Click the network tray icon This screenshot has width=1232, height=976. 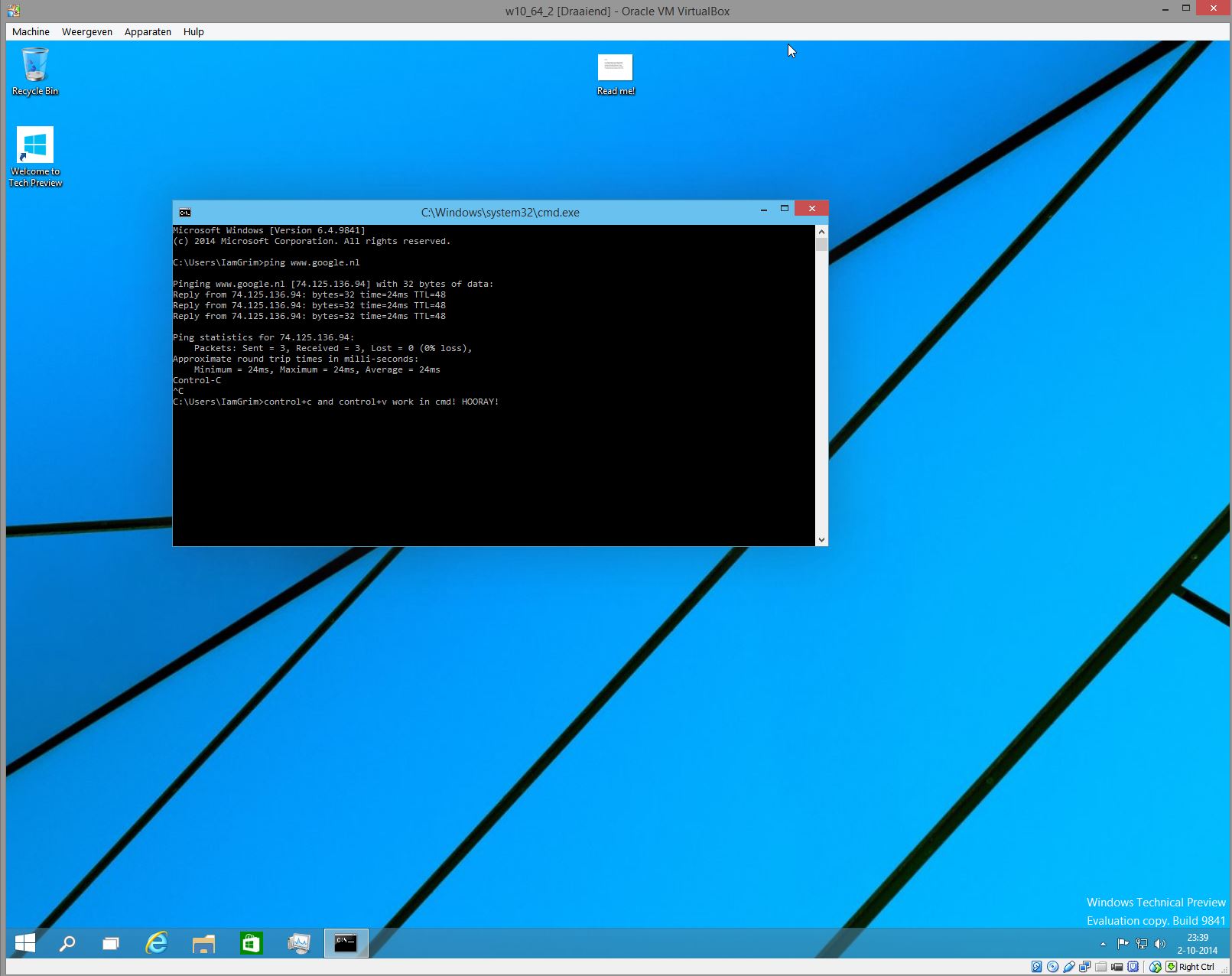click(x=1142, y=944)
